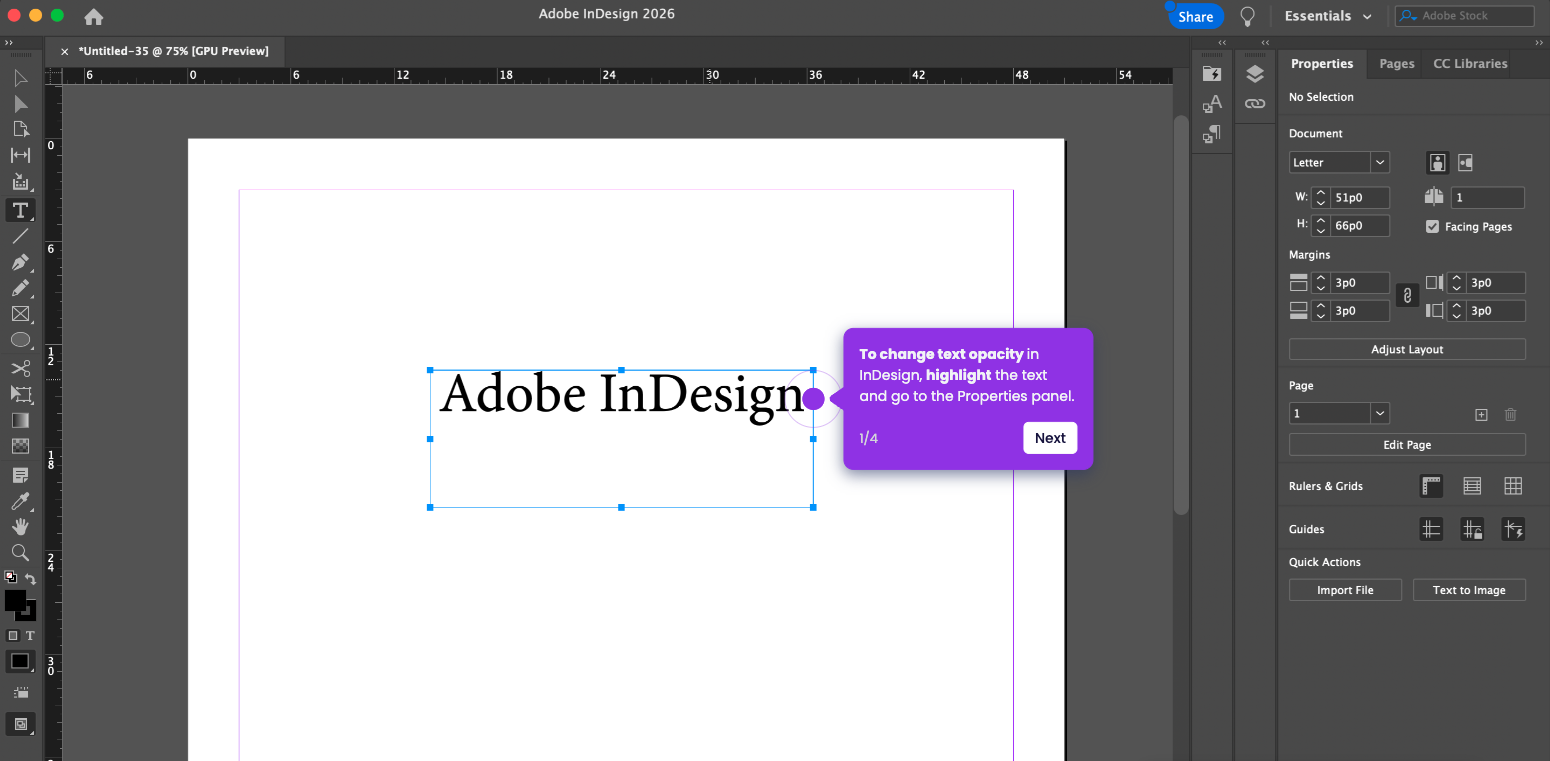Image resolution: width=1550 pixels, height=761 pixels.
Task: Activate the Type tool
Action: point(20,210)
